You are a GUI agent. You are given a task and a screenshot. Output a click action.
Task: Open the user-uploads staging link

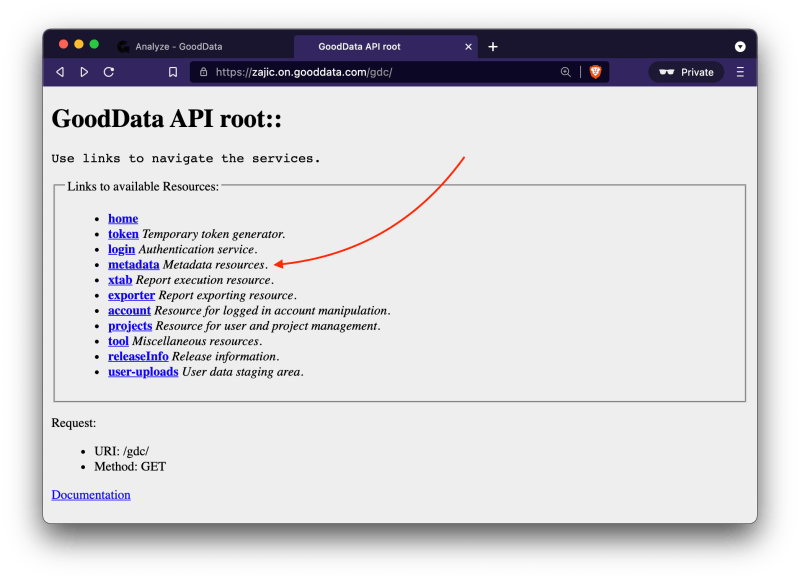coord(142,371)
